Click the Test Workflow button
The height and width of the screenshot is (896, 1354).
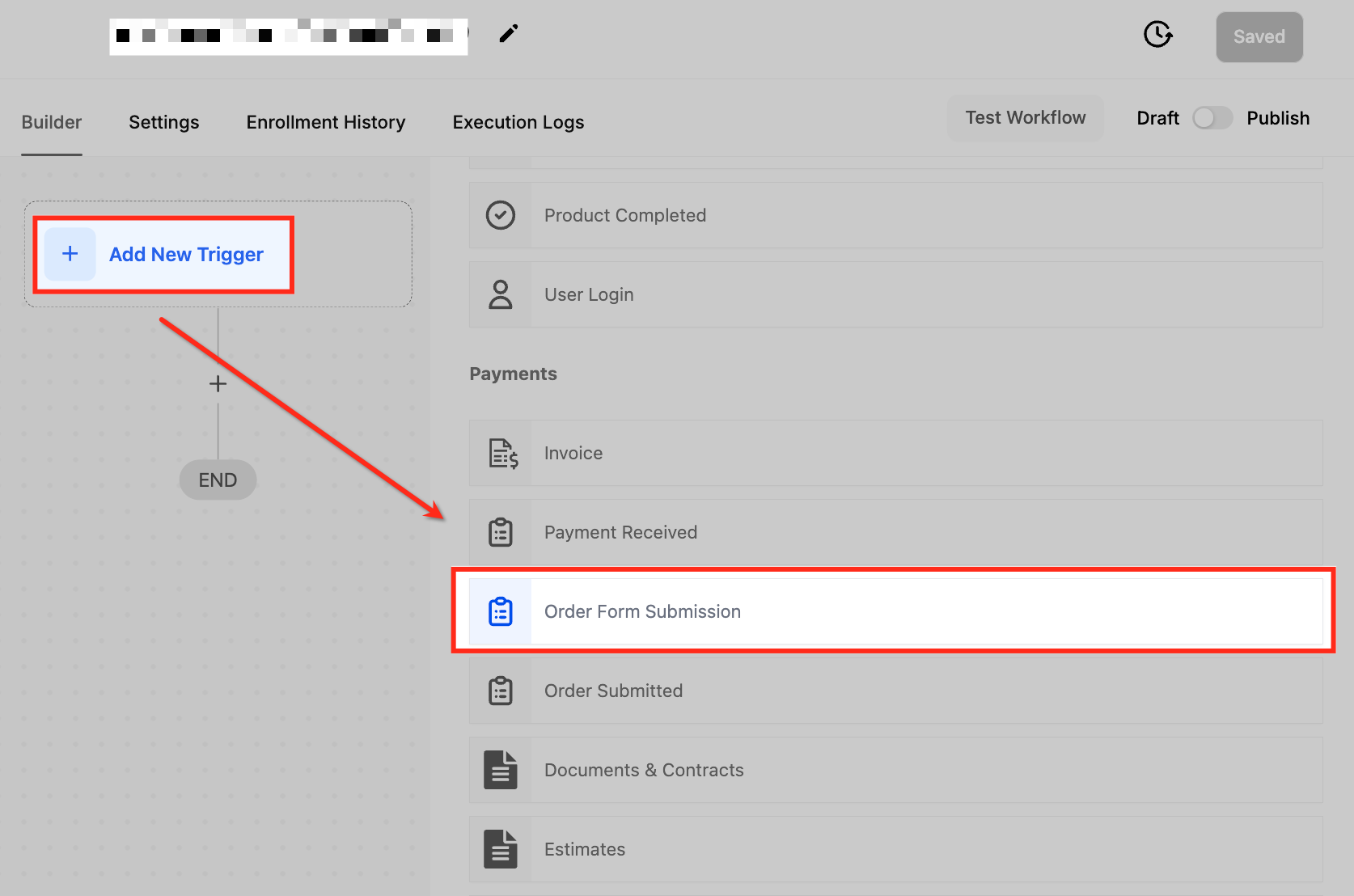1025,118
